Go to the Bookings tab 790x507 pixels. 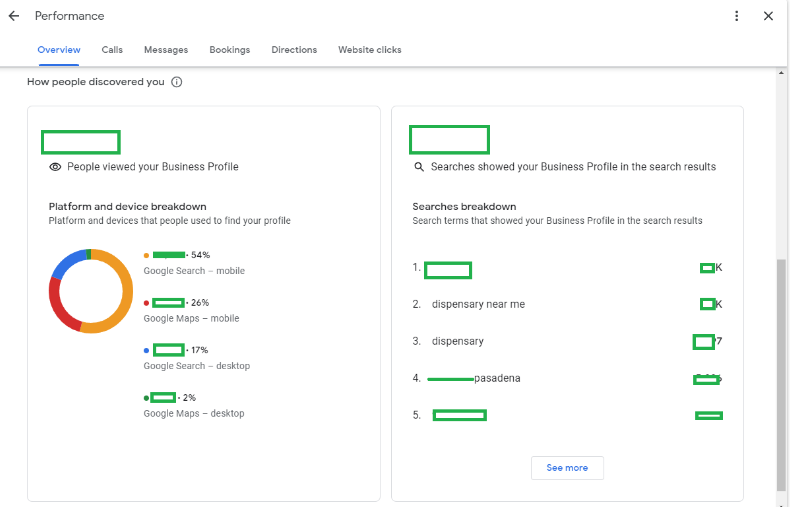coord(230,50)
